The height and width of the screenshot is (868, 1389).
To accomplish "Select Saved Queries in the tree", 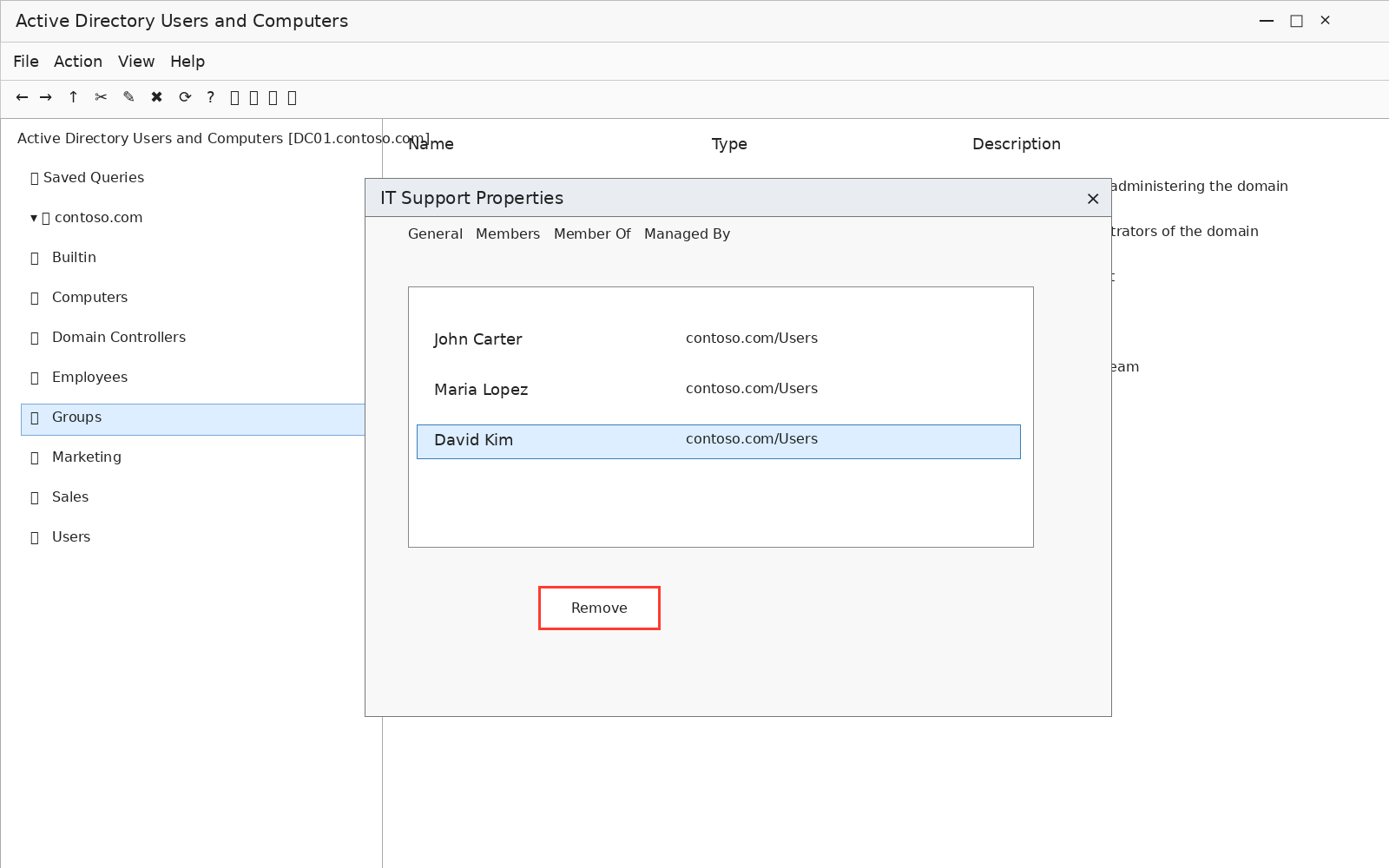I will [x=87, y=178].
